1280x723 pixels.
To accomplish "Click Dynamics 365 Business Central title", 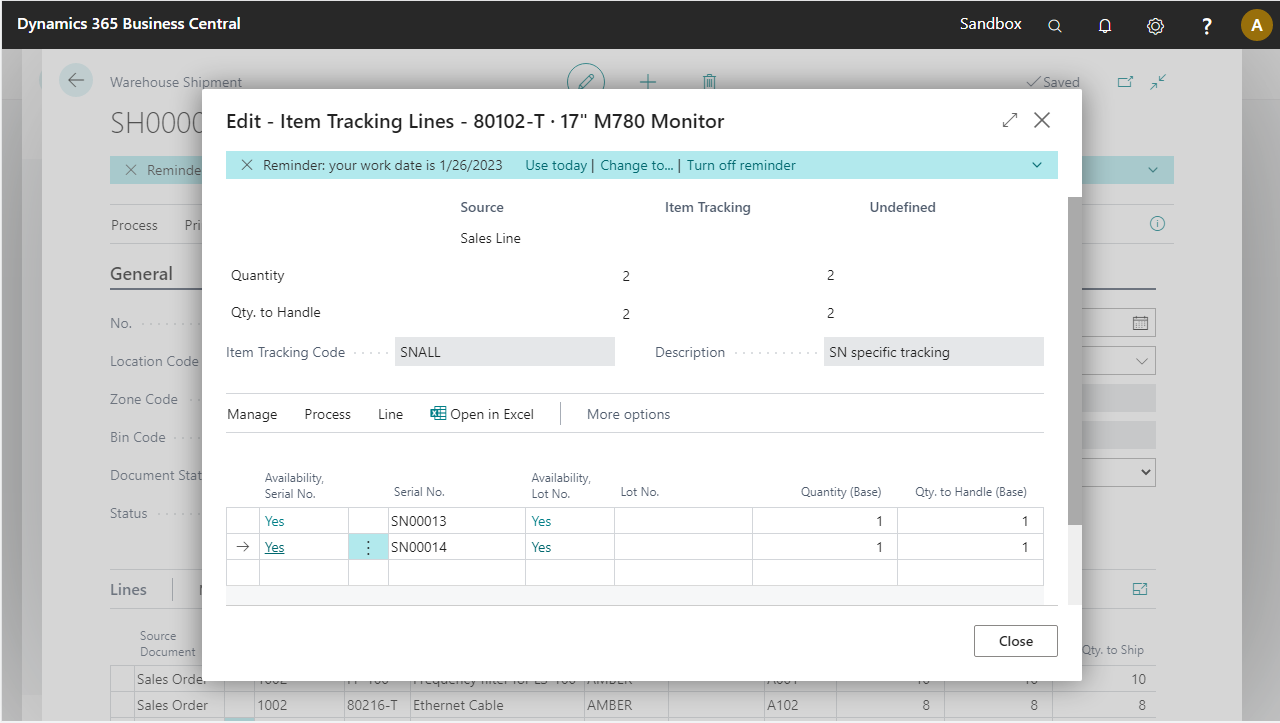I will (129, 23).
